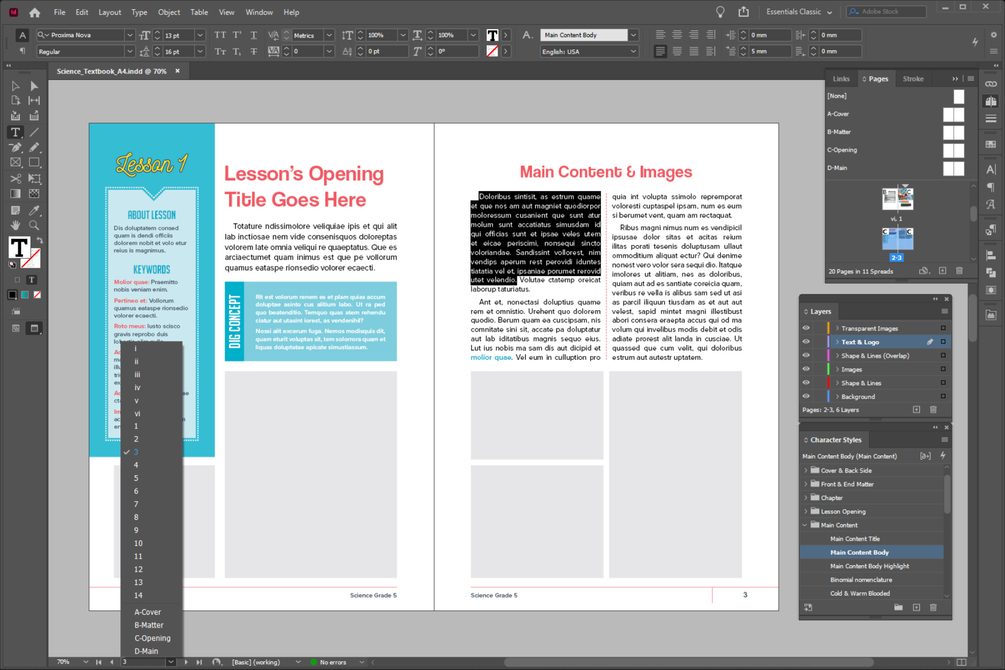Select the Line tool

34,132
